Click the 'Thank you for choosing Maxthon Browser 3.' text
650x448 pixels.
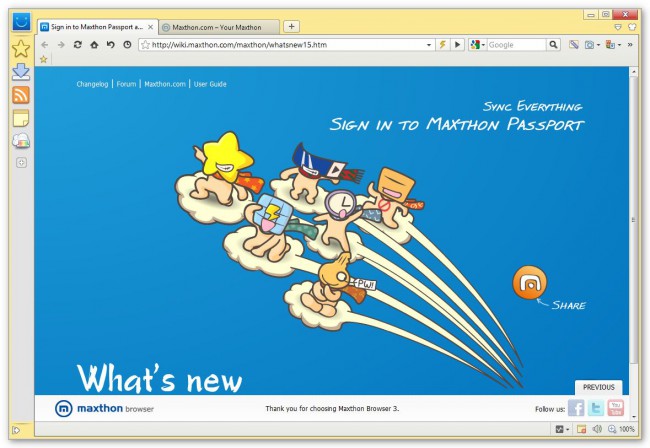pos(332,409)
